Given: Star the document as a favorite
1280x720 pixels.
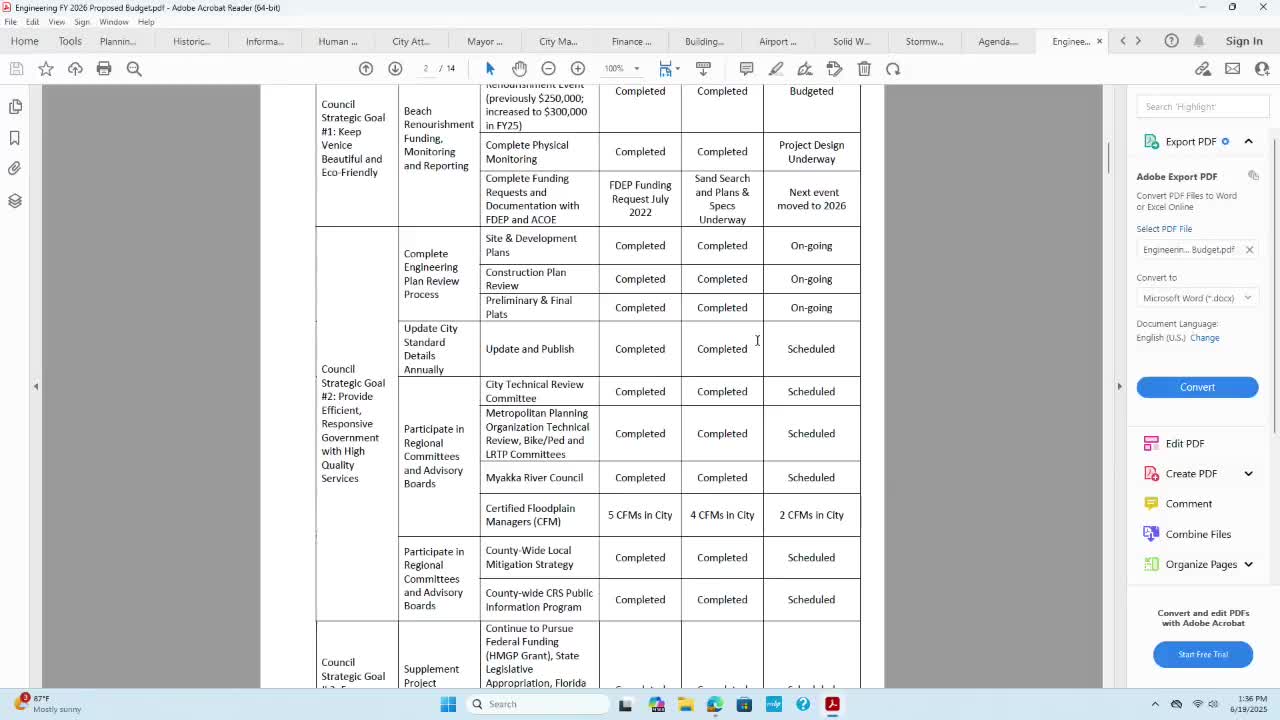Looking at the screenshot, I should 46,68.
